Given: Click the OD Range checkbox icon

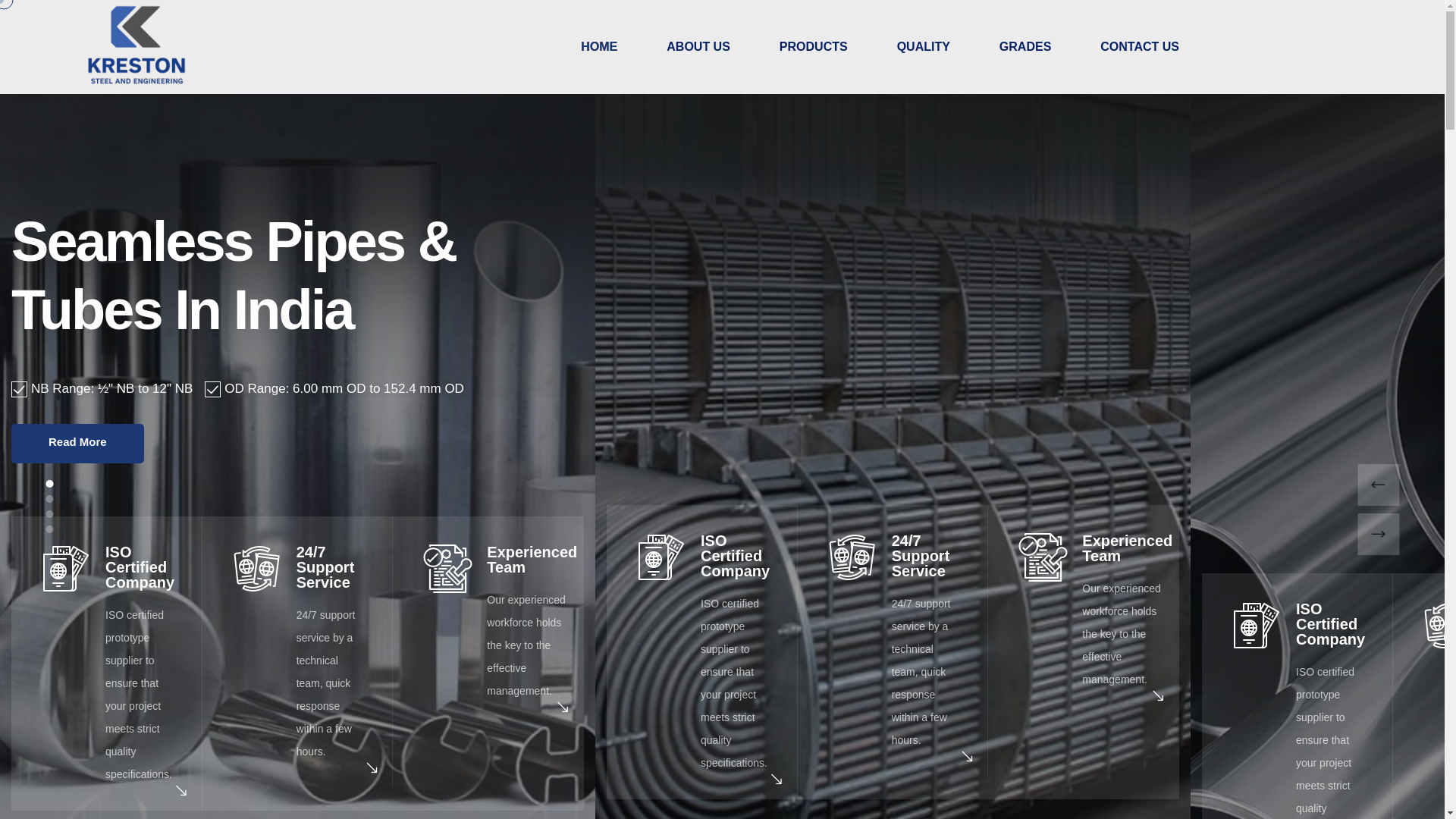Looking at the screenshot, I should [212, 390].
